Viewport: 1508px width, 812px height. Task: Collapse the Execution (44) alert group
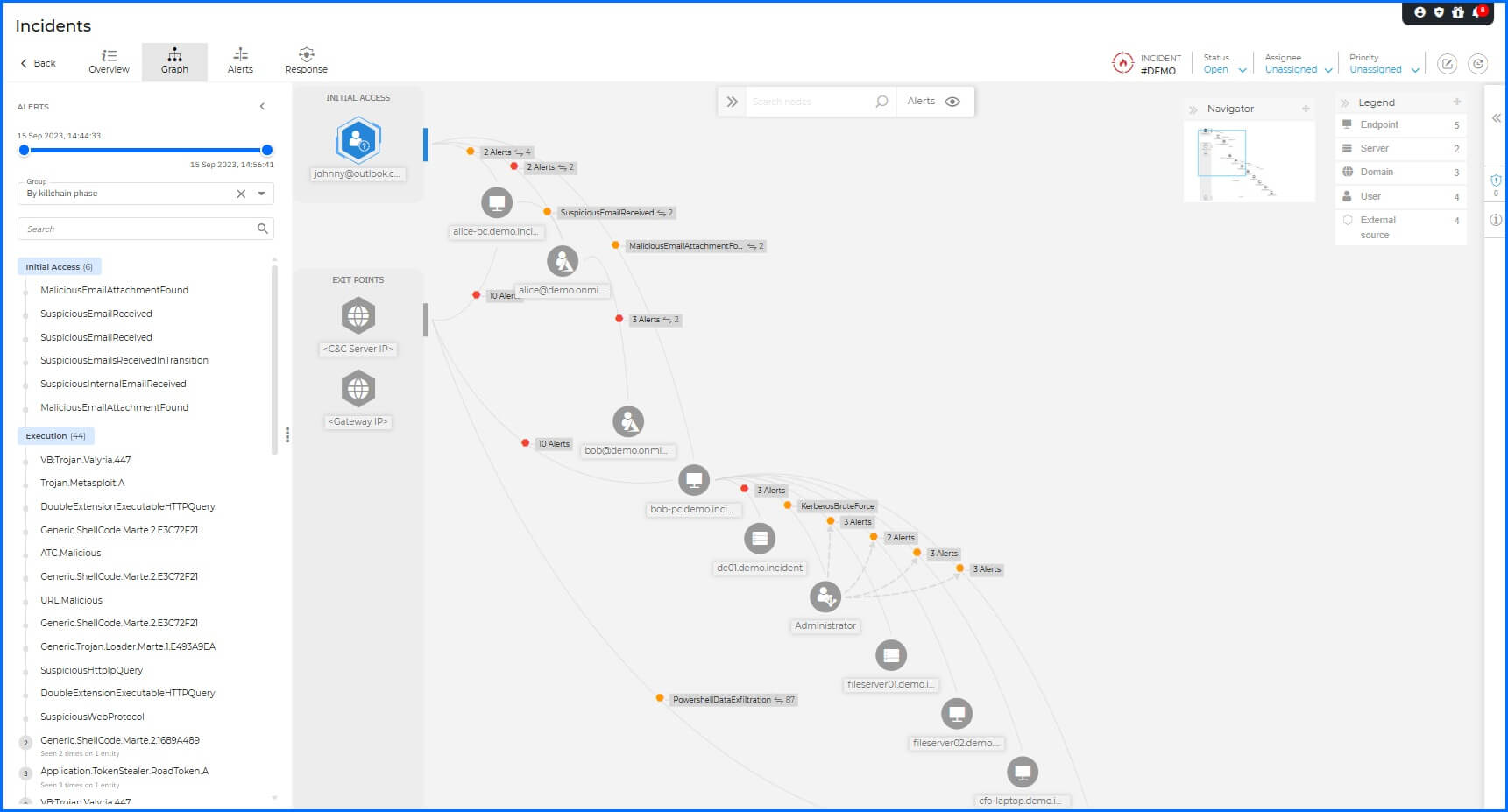(55, 435)
